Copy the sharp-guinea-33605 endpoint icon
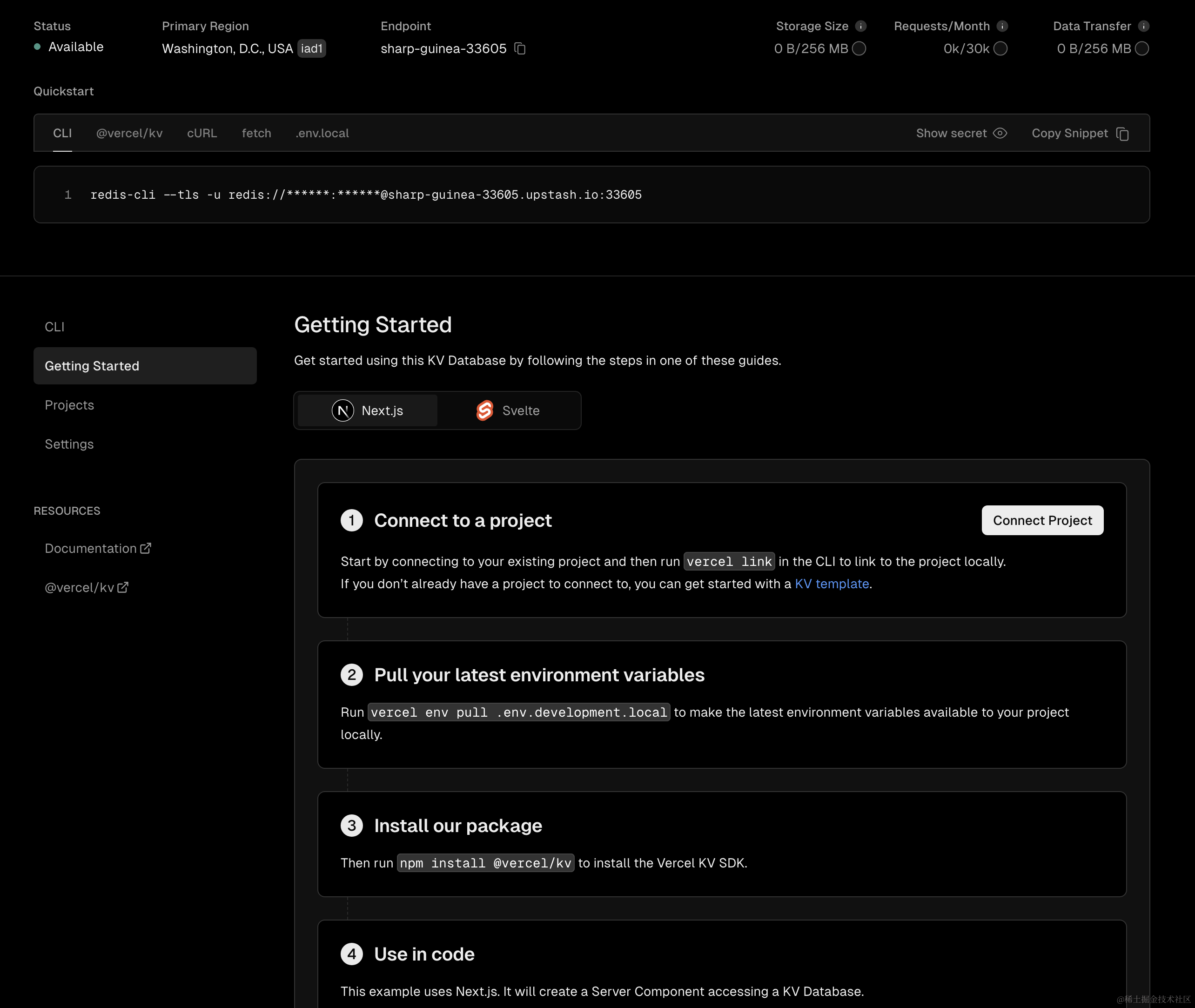The image size is (1195, 1008). [x=519, y=48]
